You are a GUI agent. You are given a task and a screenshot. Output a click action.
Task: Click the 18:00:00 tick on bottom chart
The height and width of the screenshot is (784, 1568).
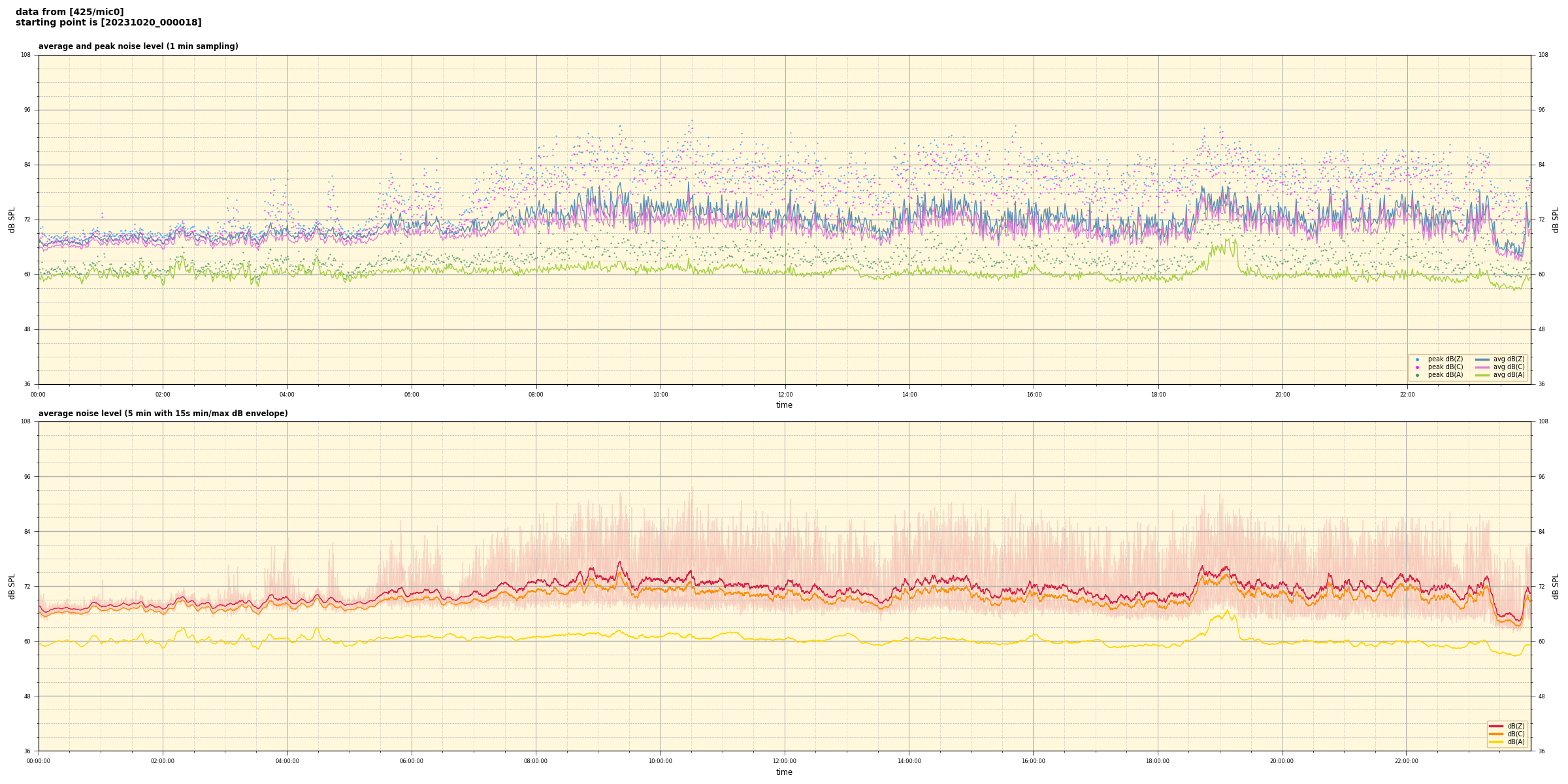(x=1158, y=761)
